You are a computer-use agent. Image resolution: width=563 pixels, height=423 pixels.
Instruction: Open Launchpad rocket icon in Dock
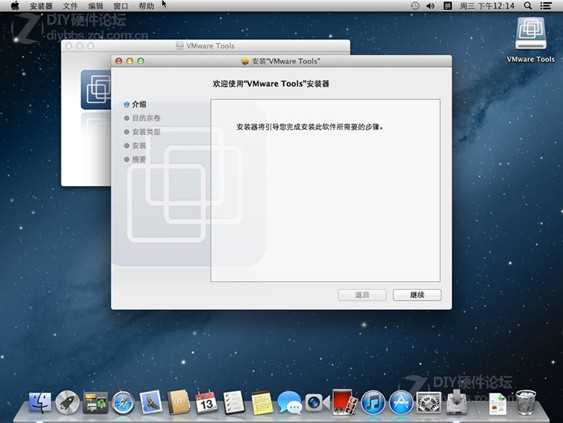coord(67,402)
